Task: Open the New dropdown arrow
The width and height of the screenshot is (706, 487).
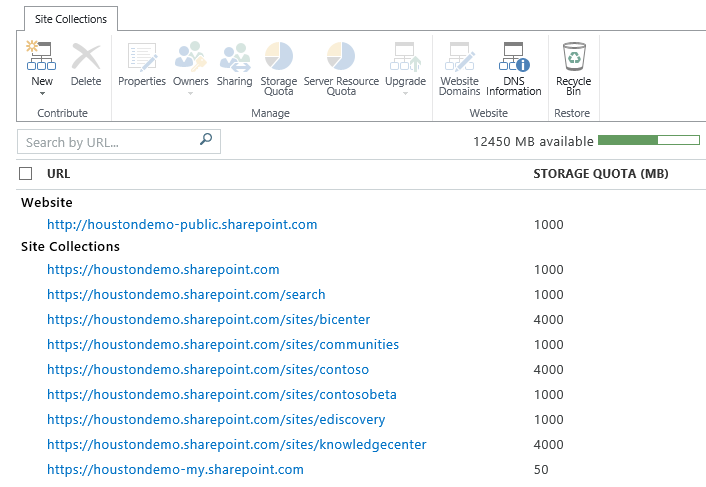Action: tap(42, 94)
